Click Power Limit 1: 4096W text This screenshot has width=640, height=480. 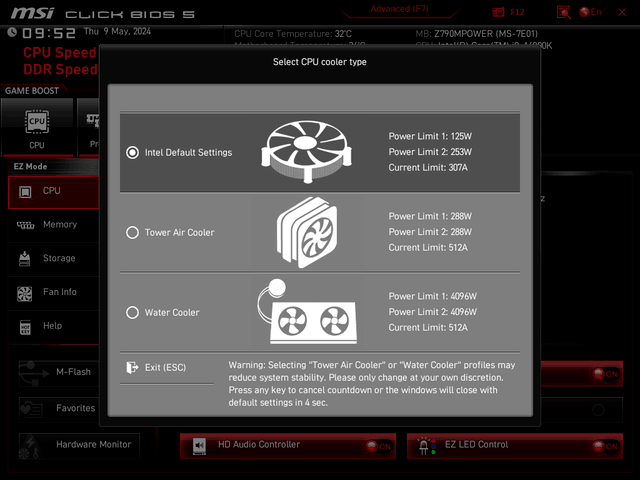[432, 296]
